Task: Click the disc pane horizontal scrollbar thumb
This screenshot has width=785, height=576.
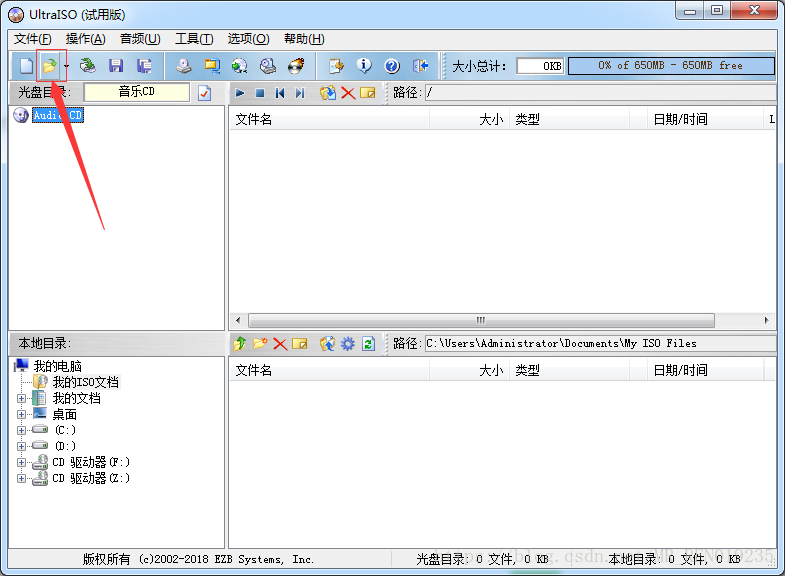Action: [x=481, y=320]
